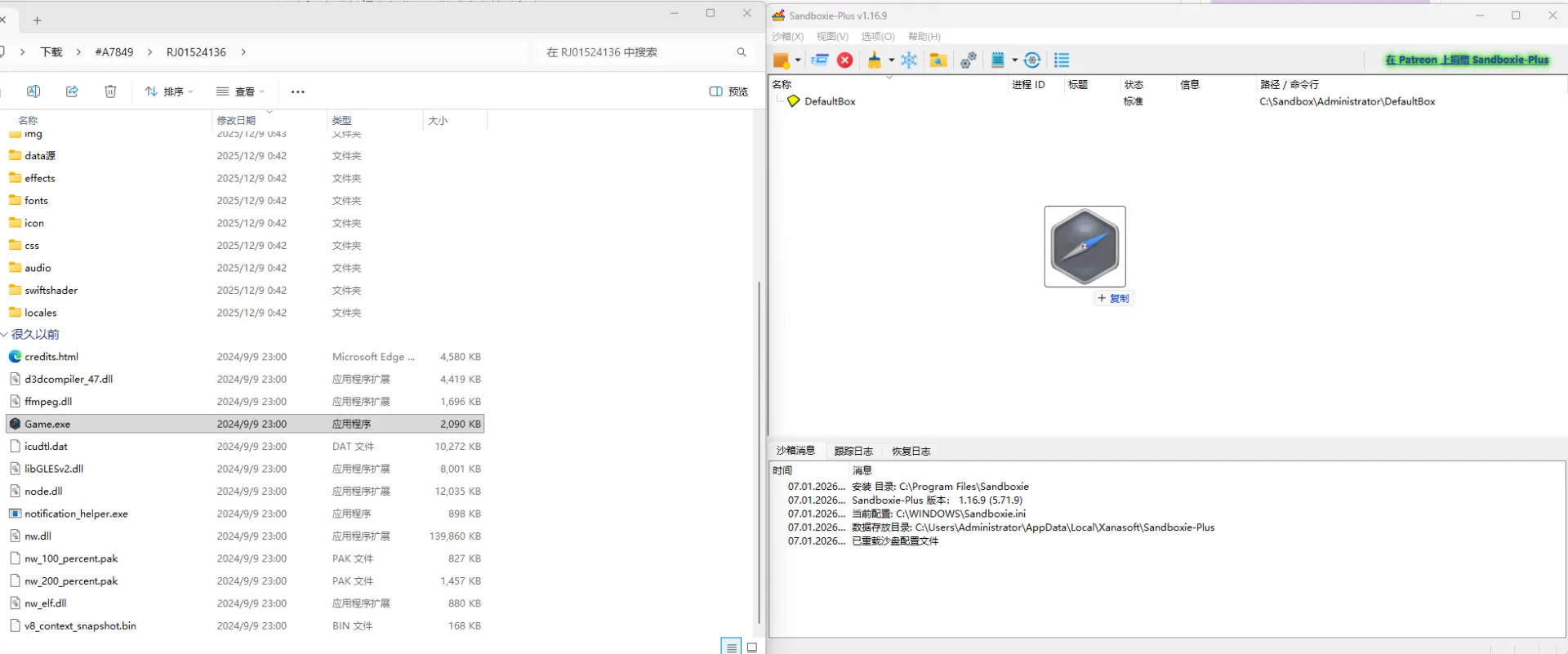The height and width of the screenshot is (654, 1568).
Task: Click the reload configuration icon with circular arrows
Action: (1032, 60)
